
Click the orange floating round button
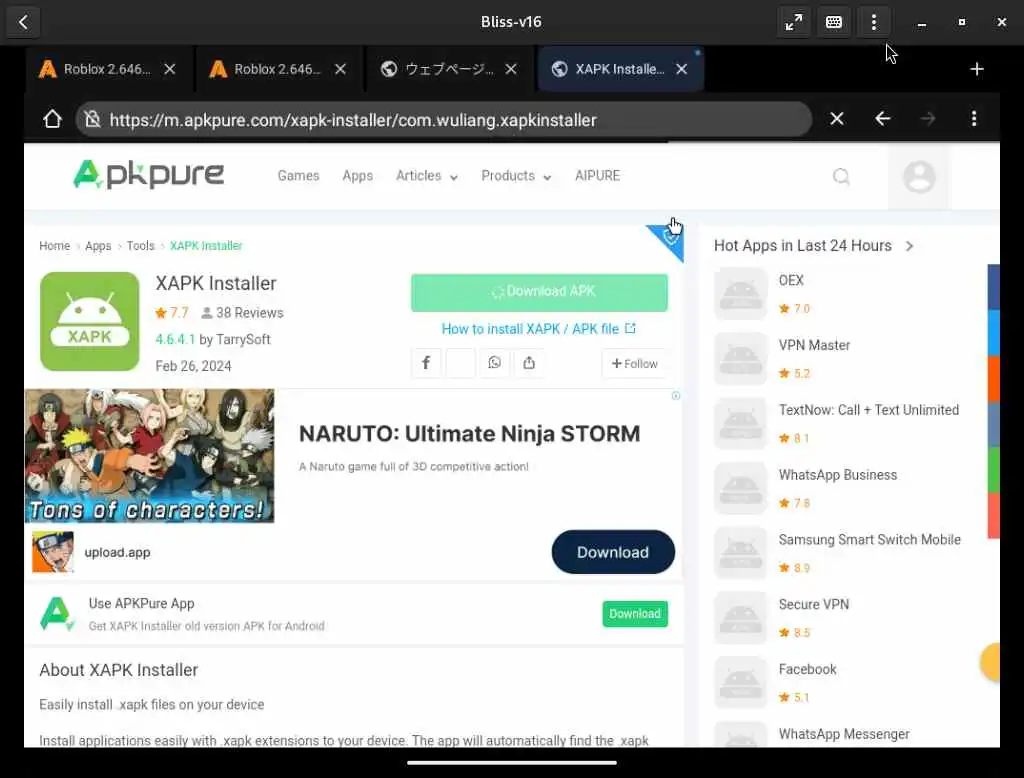[990, 662]
